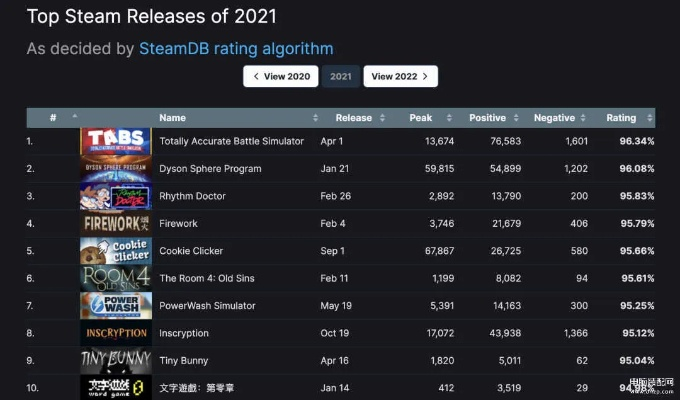This screenshot has height=400, width=680.
Task: Go to View 2020 rankings
Action: coord(281,76)
